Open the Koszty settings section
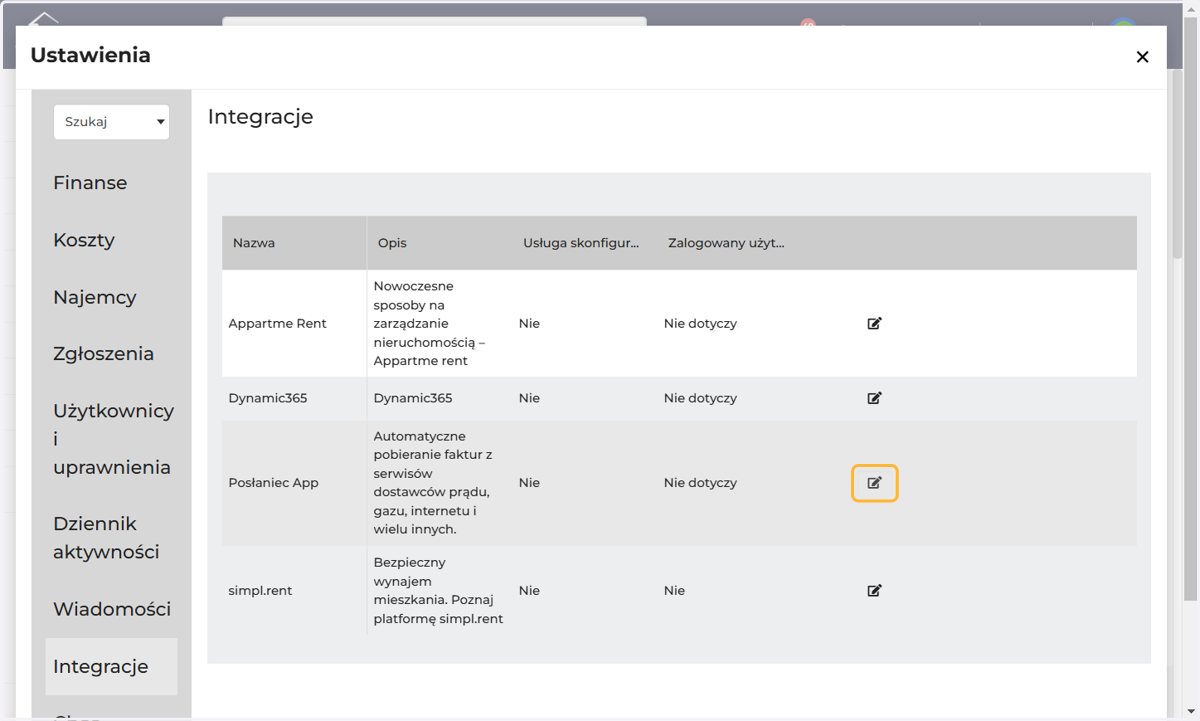1200x721 pixels. point(84,240)
